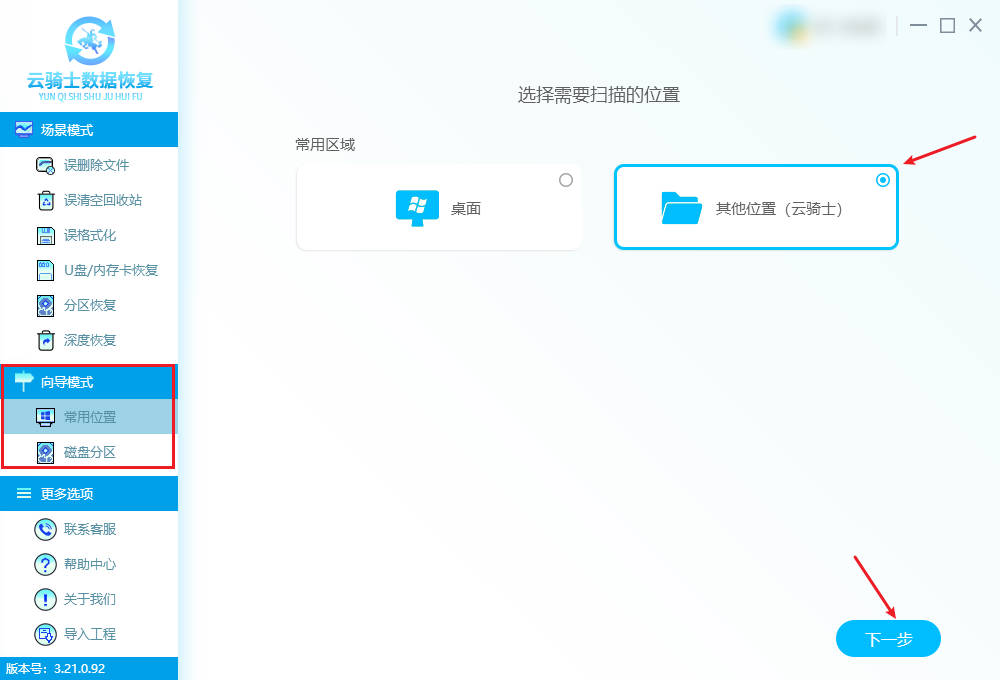1000x680 pixels.
Task: Click the 关于我们 exclamation icon
Action: 45,599
